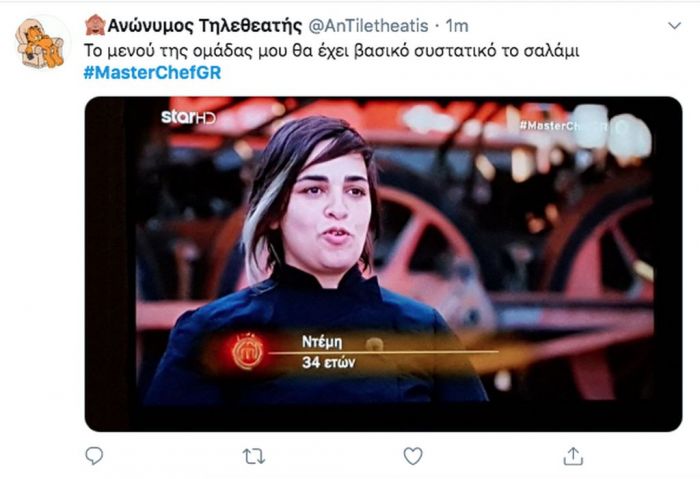Viewport: 700px width, 479px height.
Task: Click the name caption Ντέμη in the photo
Action: pos(322,342)
